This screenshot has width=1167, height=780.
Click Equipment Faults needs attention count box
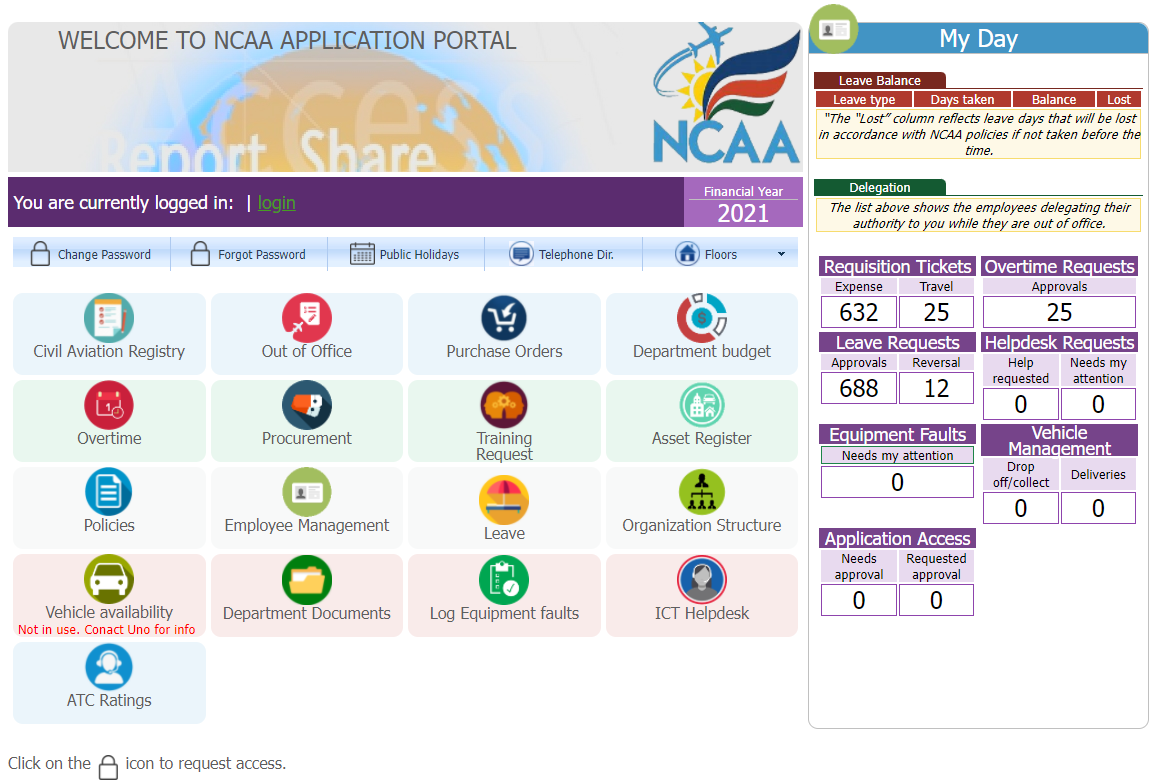click(x=898, y=482)
